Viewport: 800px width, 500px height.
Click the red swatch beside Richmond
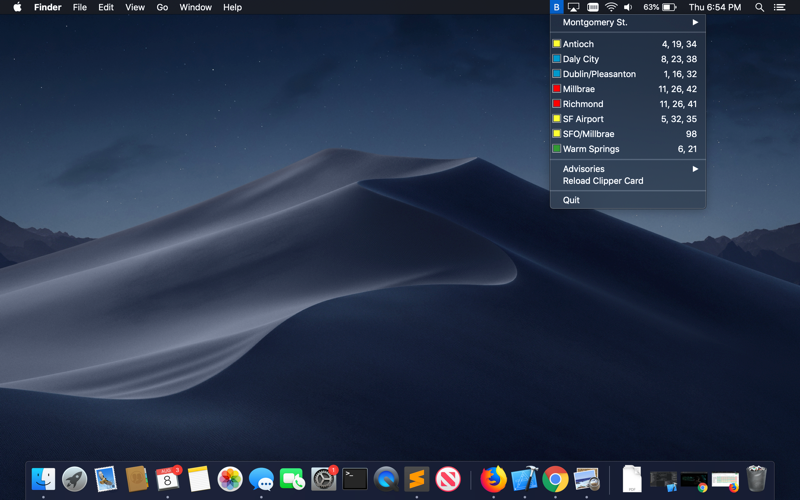[x=557, y=104]
